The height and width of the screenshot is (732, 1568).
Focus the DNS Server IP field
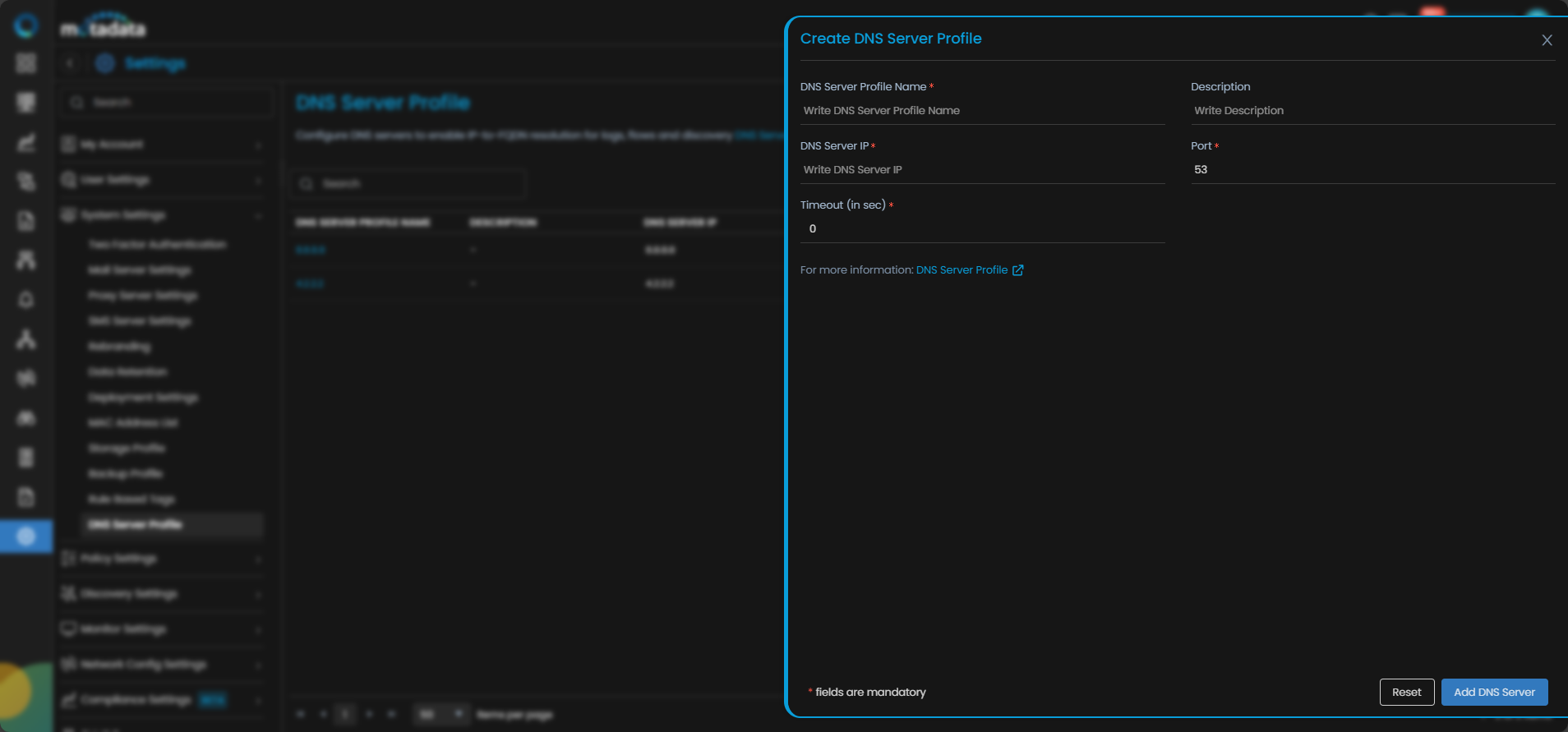point(982,170)
